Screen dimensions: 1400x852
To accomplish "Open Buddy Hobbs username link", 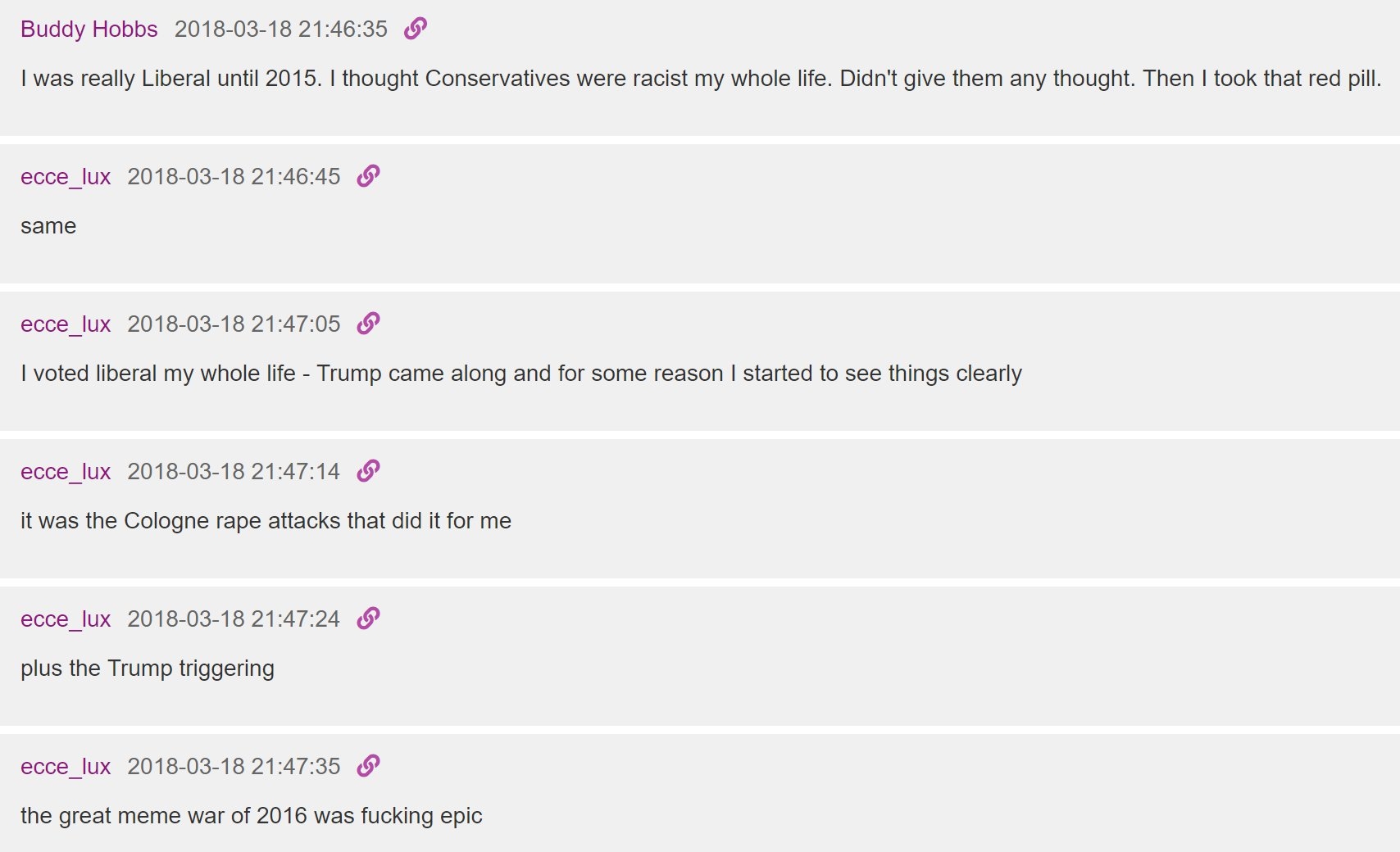I will tap(89, 29).
